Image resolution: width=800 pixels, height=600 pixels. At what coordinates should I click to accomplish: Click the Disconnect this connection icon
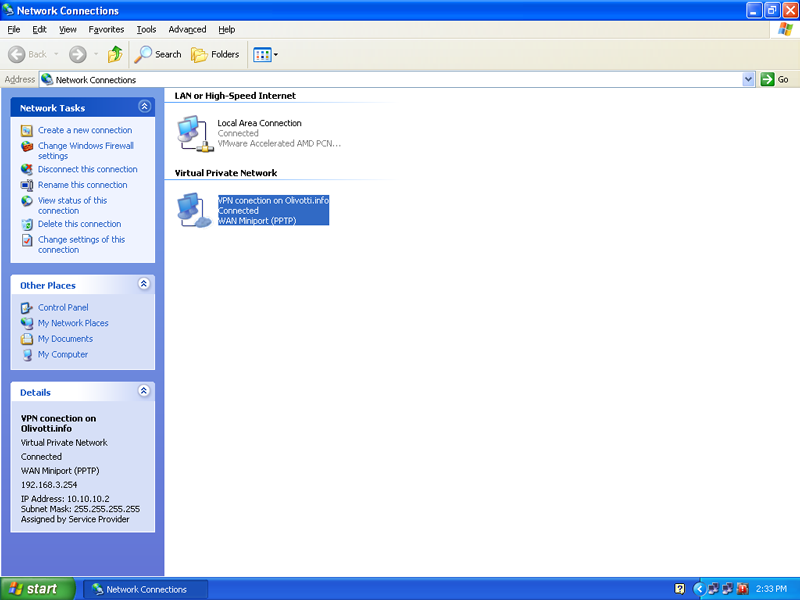coord(27,169)
